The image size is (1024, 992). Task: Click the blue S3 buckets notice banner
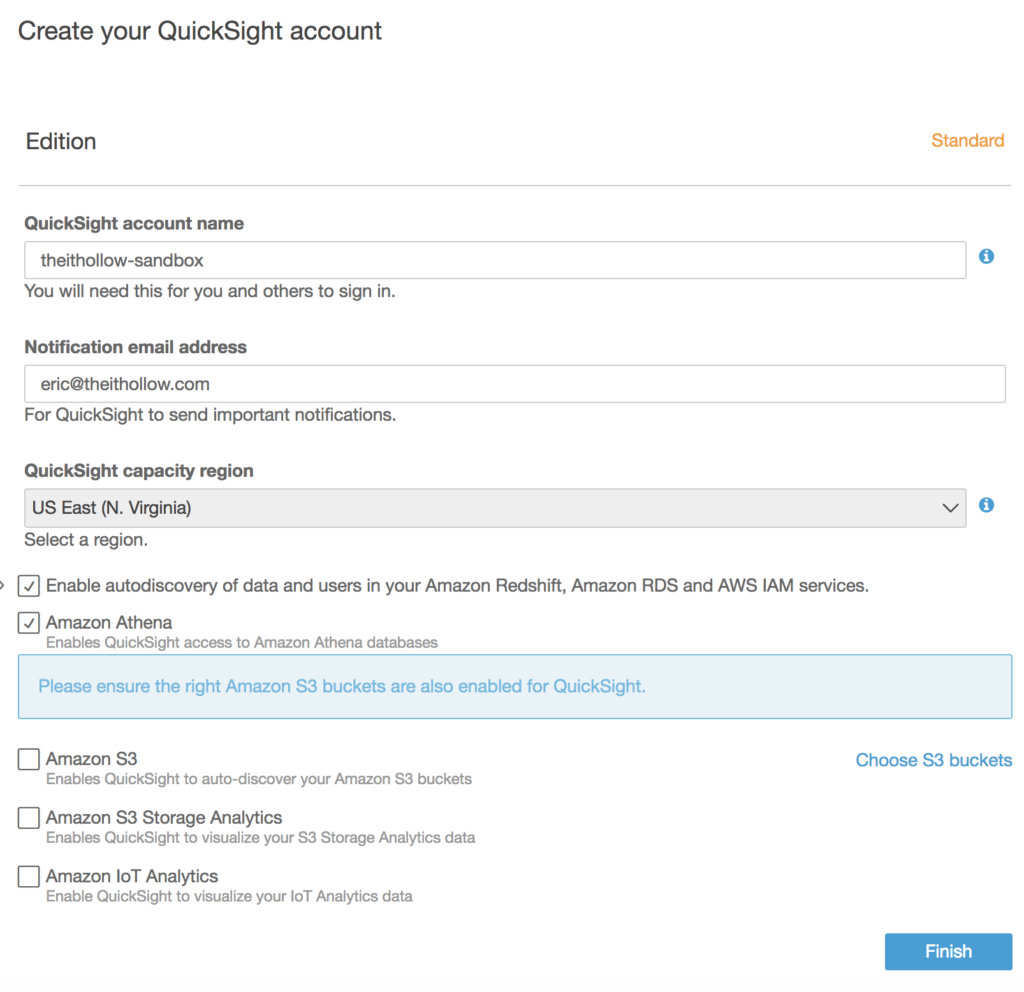[514, 686]
